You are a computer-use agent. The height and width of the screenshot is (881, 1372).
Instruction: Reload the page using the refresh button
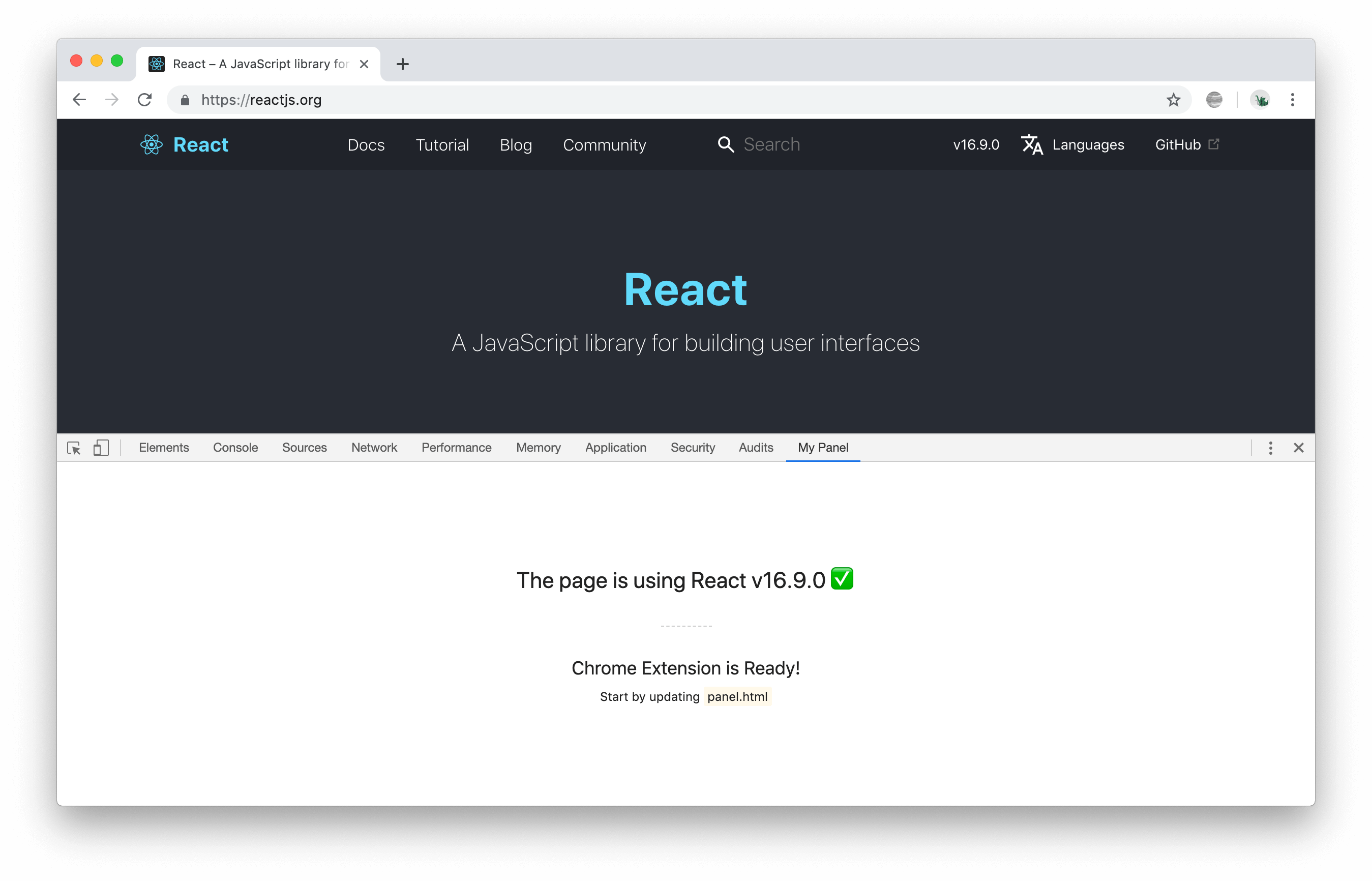coord(145,99)
